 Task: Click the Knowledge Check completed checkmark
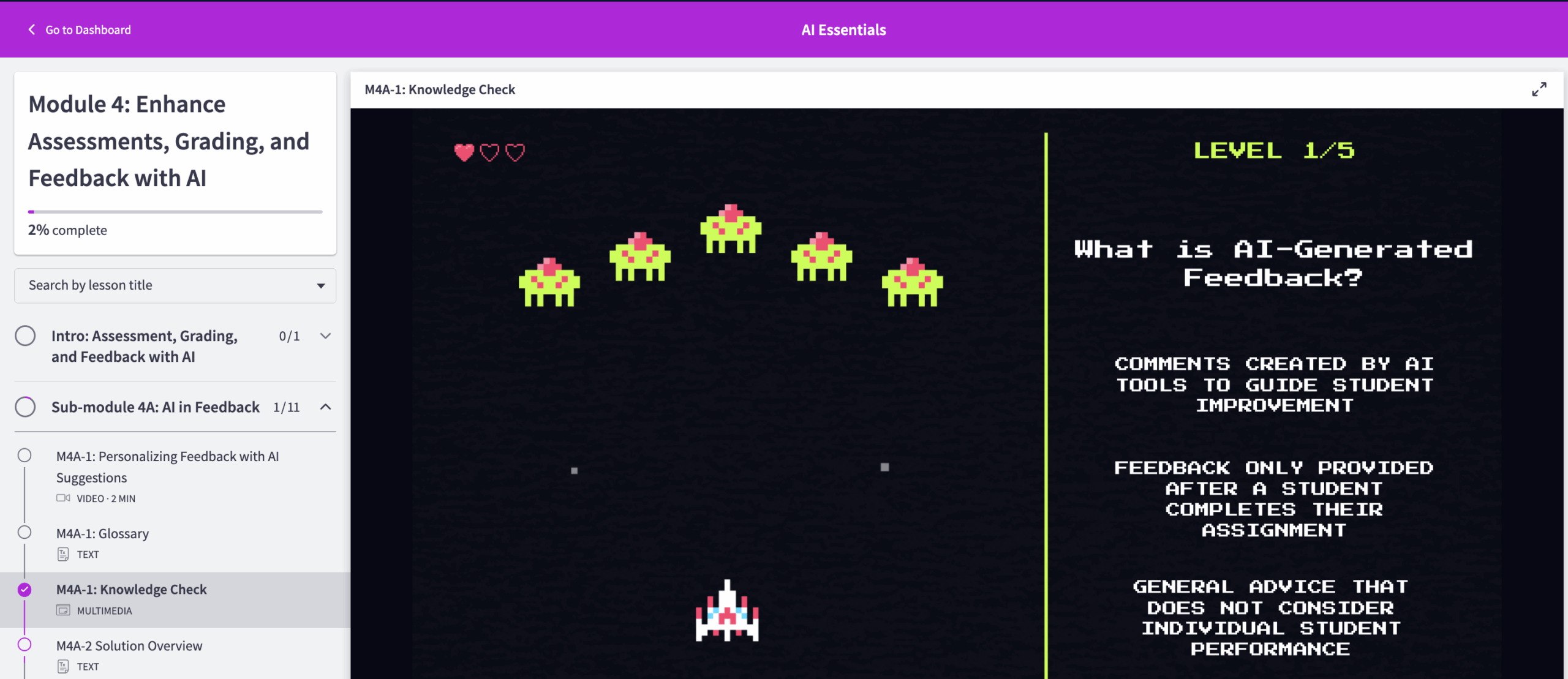(x=24, y=590)
